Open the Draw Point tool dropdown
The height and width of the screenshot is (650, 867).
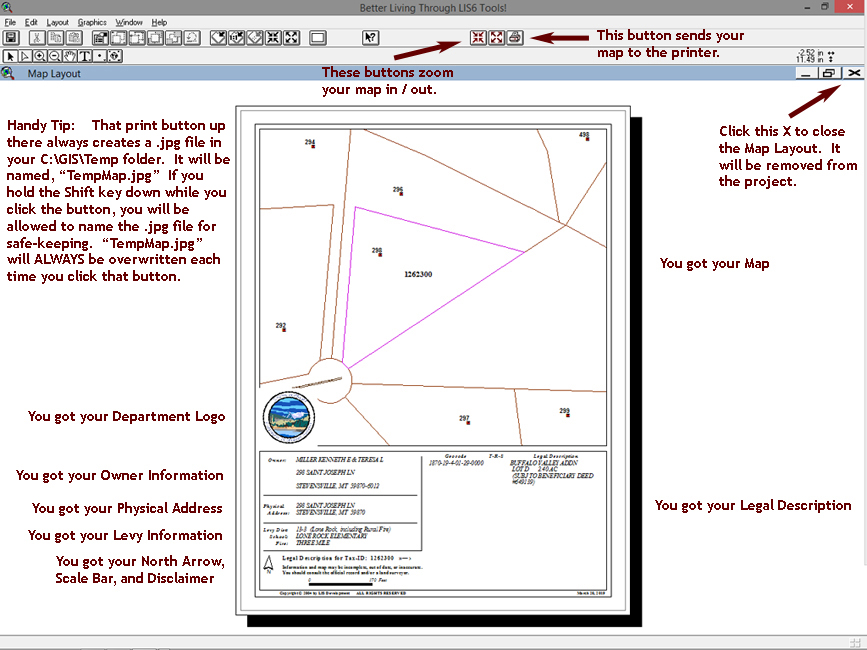point(100,56)
